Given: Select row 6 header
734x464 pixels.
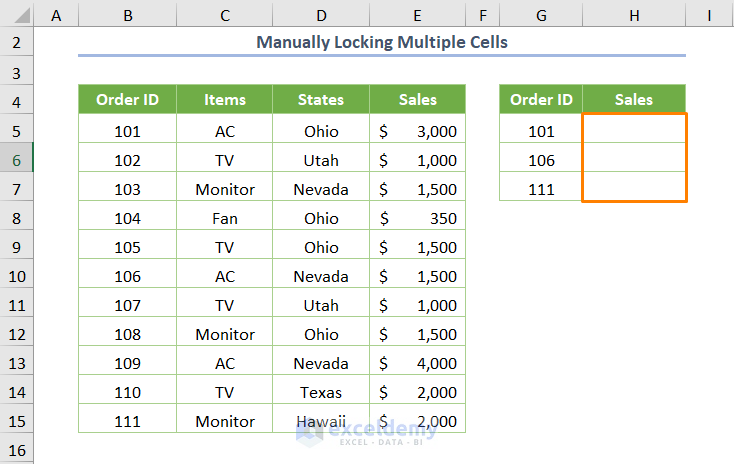Looking at the screenshot, I should coord(17,160).
